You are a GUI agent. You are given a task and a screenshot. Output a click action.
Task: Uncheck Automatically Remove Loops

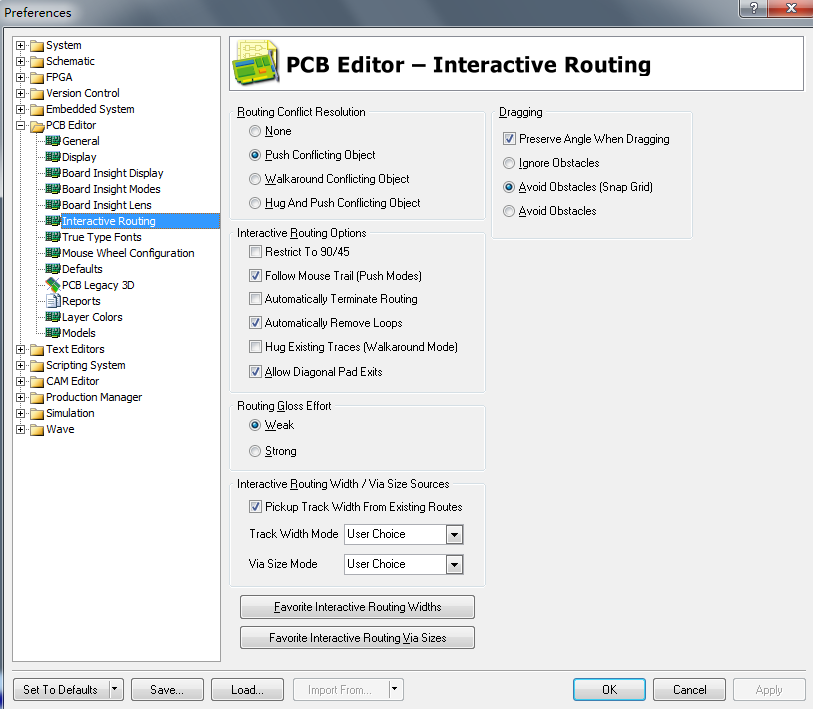point(256,323)
